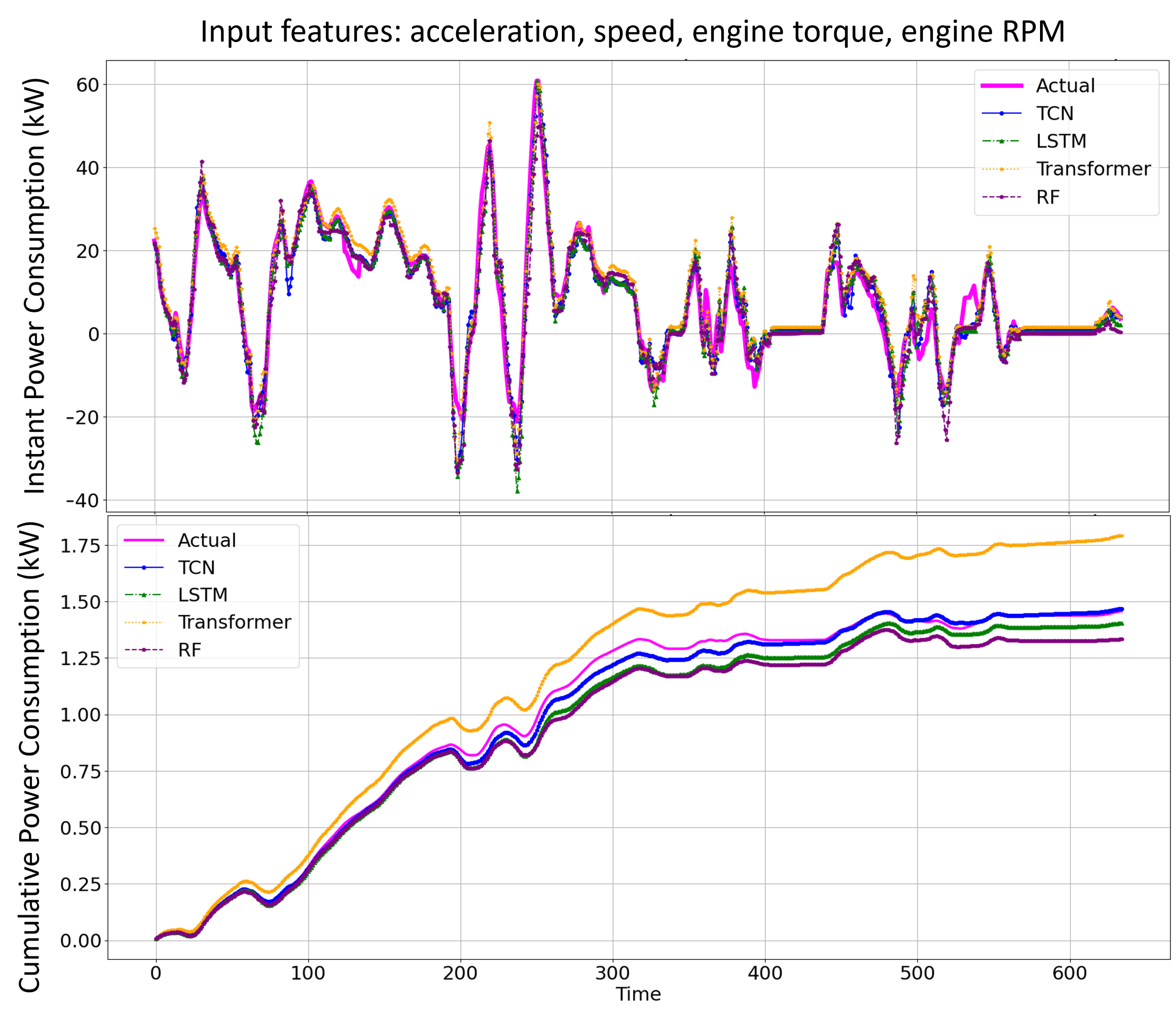Click the Transformer label in upper legend

pyautogui.click(x=1093, y=169)
